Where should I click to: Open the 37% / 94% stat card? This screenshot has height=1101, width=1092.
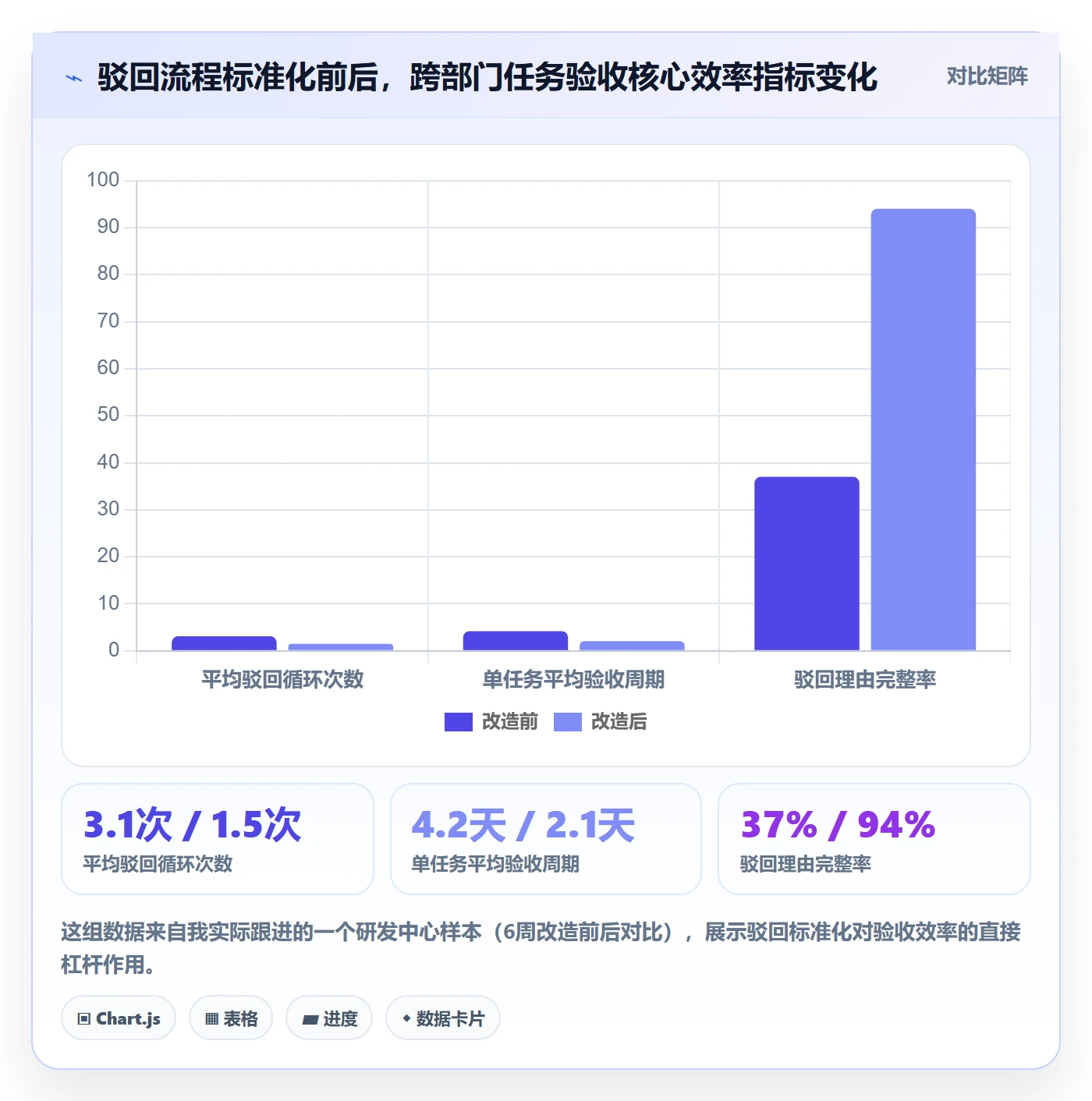(874, 839)
